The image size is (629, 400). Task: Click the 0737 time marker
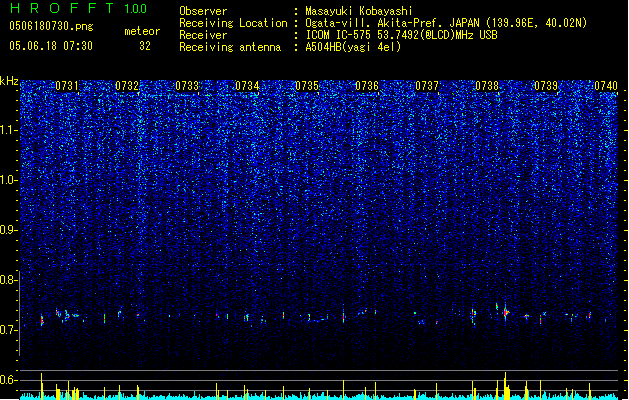[x=427, y=86]
